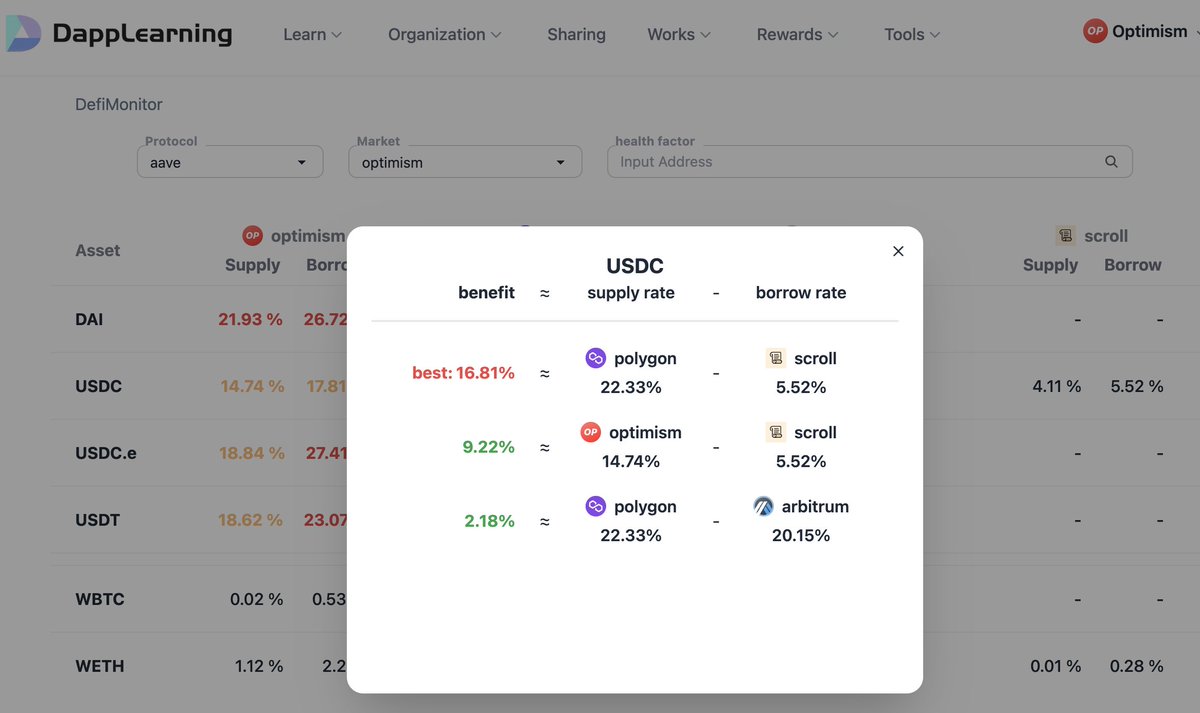Click the USDC.e supply rate 18.84 %
This screenshot has width=1200, height=713.
(x=251, y=453)
